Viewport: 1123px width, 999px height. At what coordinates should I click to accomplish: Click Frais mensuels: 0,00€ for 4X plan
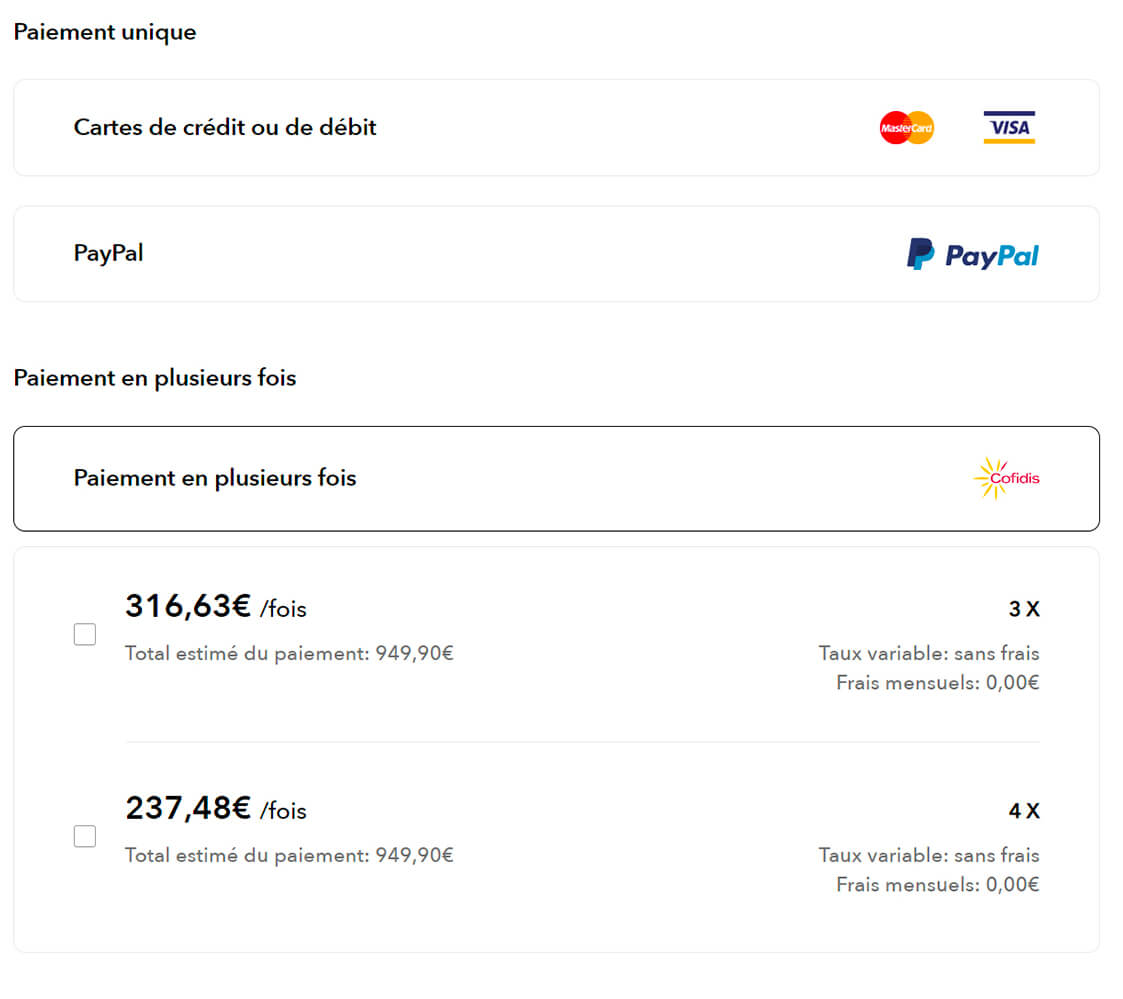click(x=938, y=884)
